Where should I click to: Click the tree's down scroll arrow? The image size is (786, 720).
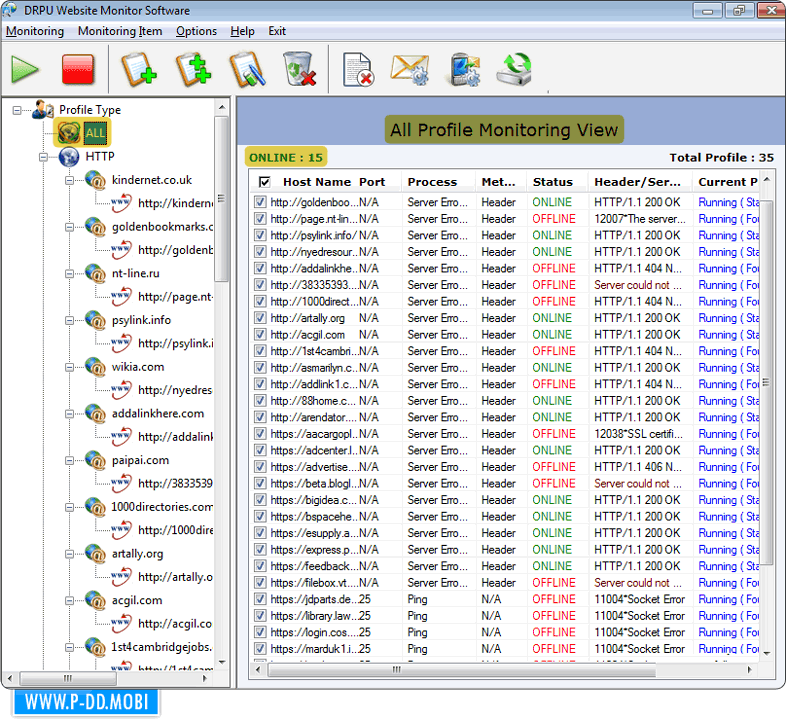[222, 662]
